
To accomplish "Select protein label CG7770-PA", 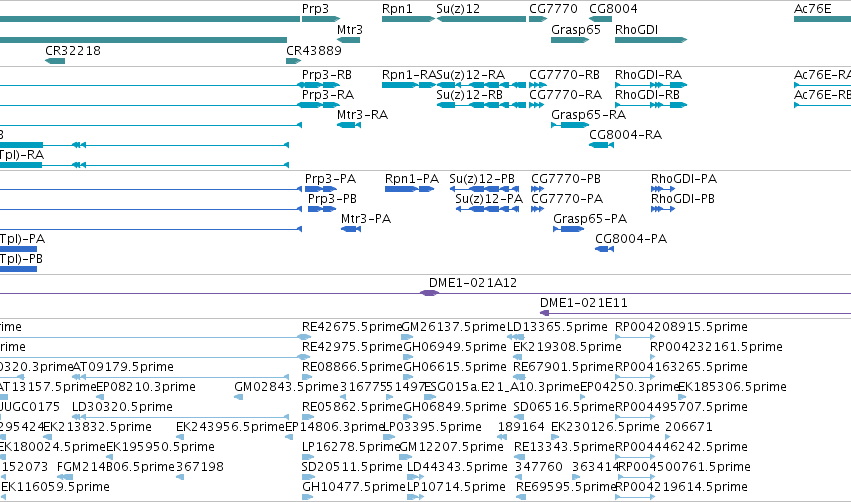I will pos(567,199).
